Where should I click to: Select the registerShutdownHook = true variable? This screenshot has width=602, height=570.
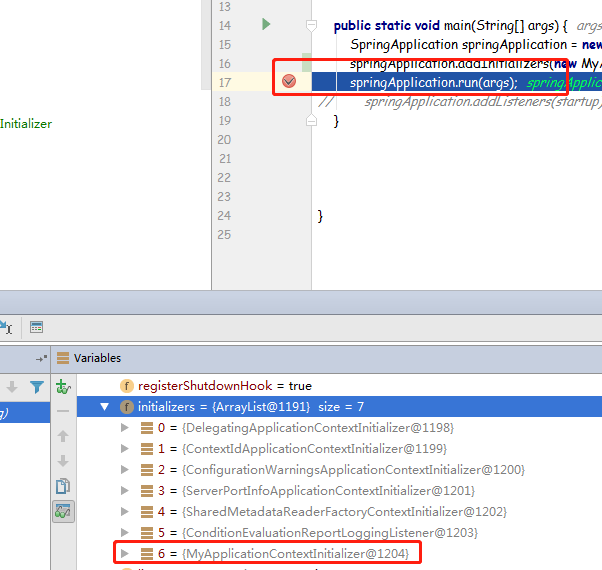tap(225, 386)
